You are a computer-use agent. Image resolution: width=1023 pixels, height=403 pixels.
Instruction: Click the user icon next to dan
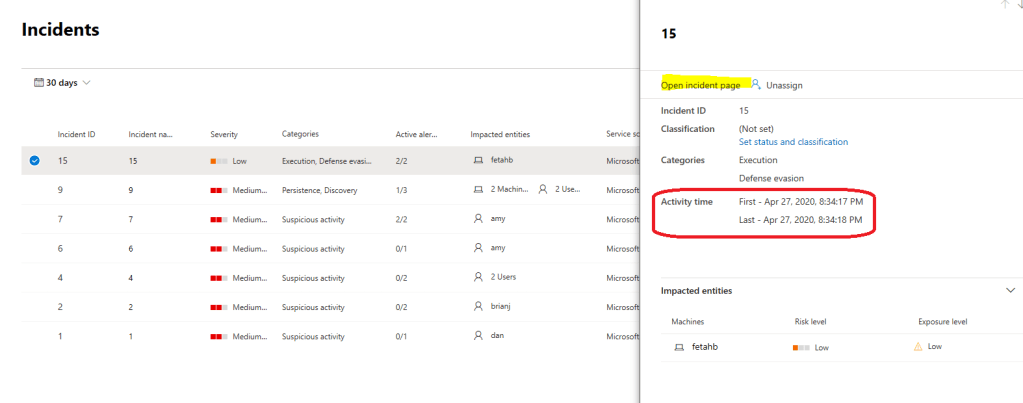478,336
